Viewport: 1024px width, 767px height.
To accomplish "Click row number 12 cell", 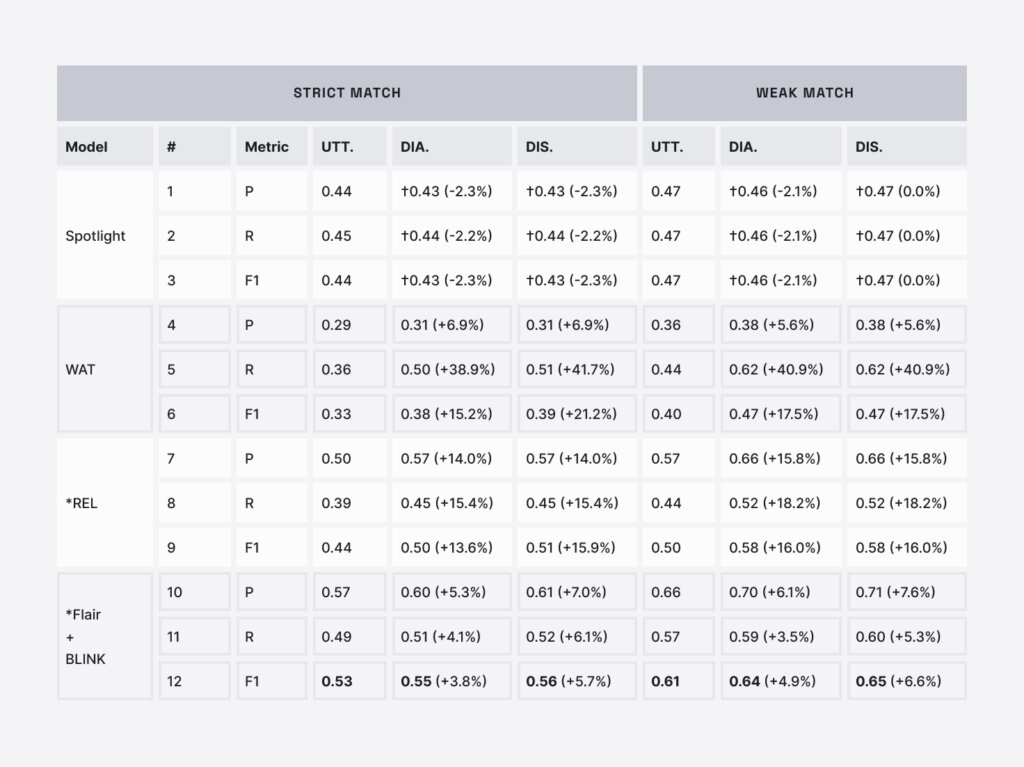I will pyautogui.click(x=194, y=681).
